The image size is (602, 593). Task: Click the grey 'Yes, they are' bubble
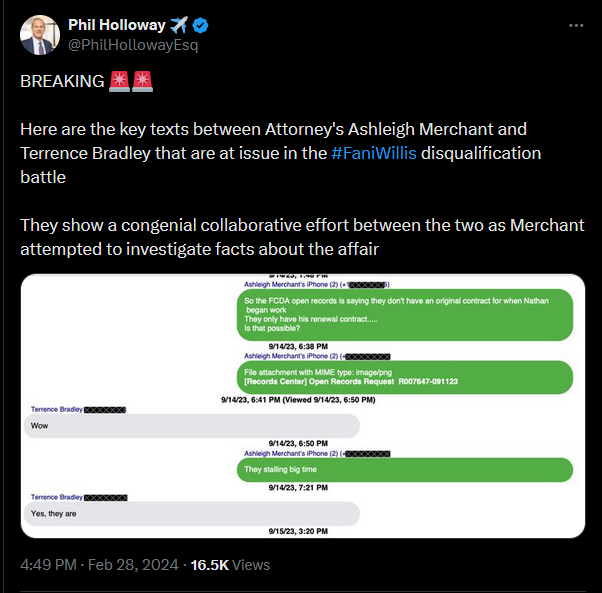190,513
